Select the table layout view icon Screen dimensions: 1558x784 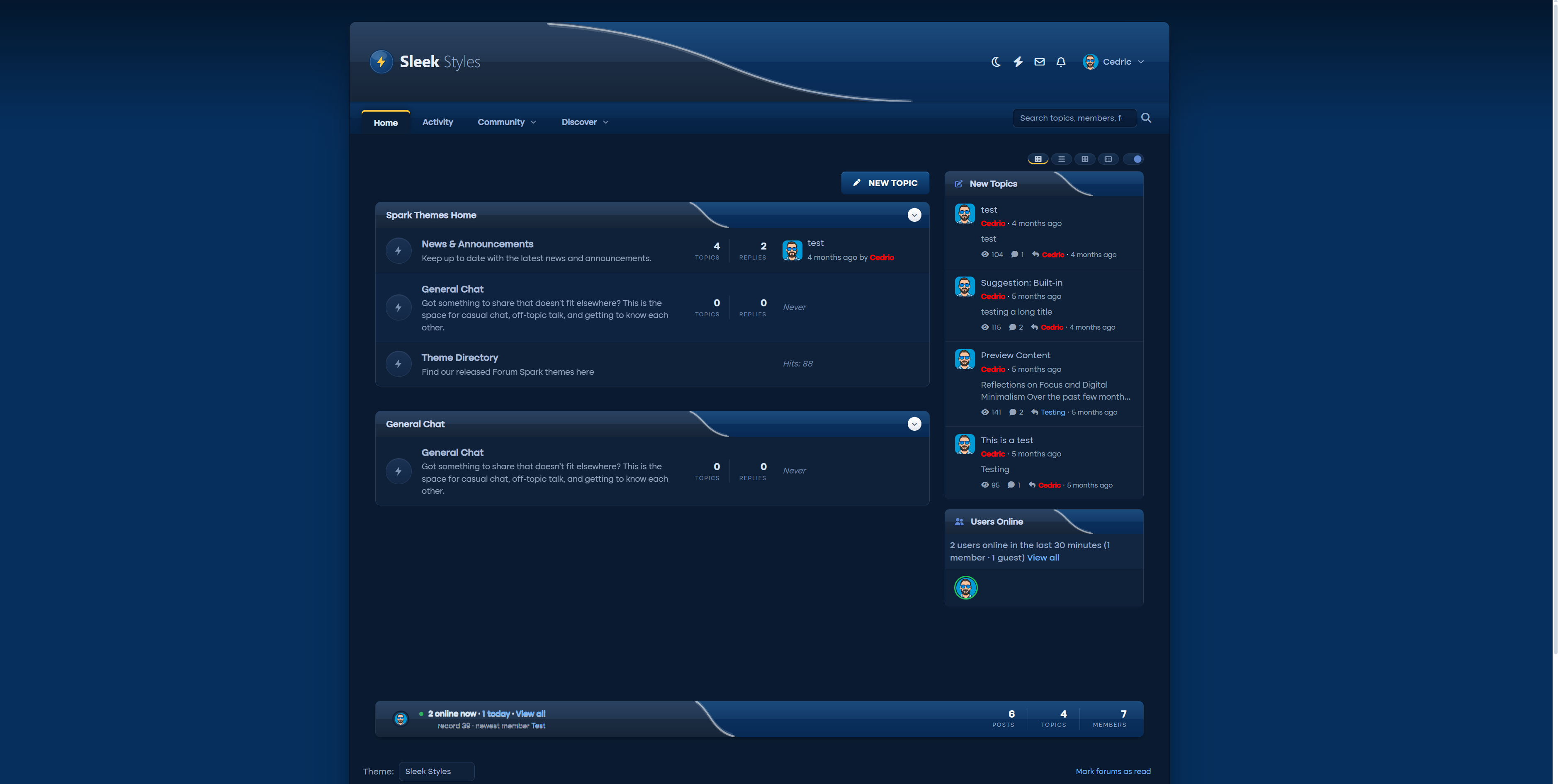click(x=1038, y=159)
